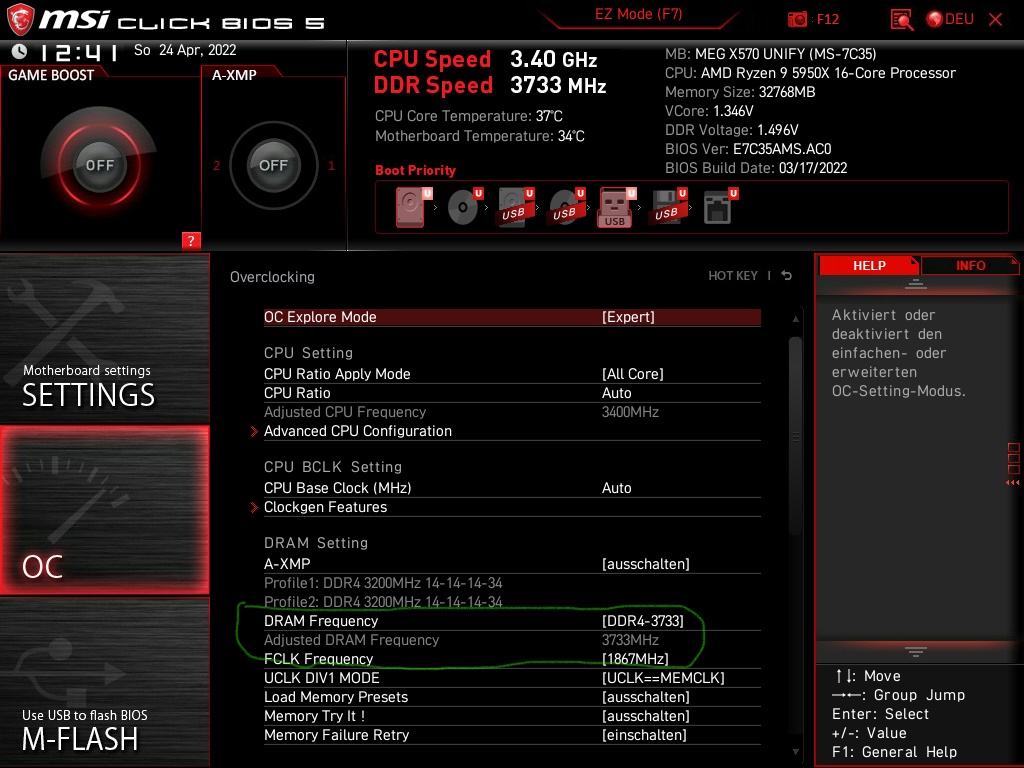Click help panel bottom handle
The image size is (1024, 768).
pyautogui.click(x=916, y=651)
